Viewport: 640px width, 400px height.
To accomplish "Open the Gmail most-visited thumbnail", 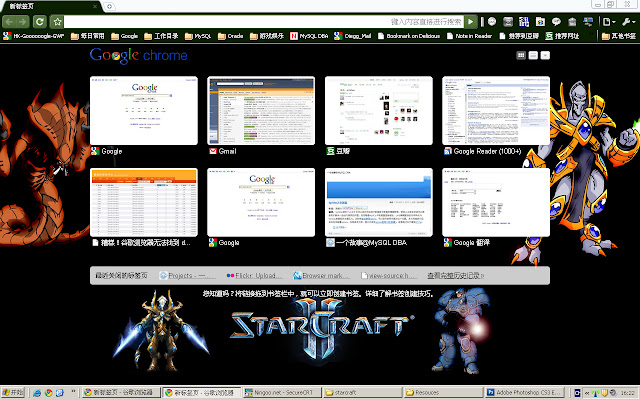I will (x=261, y=111).
